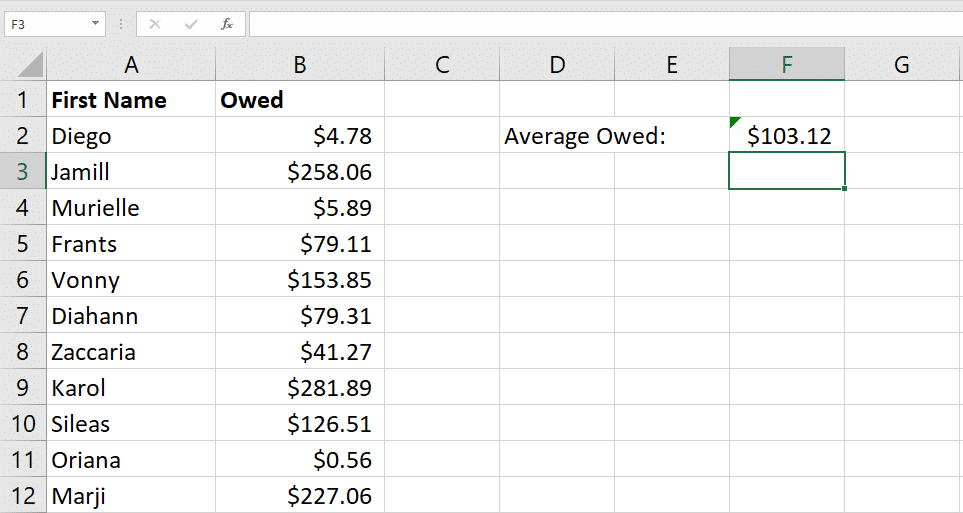Image resolution: width=963 pixels, height=513 pixels.
Task: Select the $103.12 average result cell
Action: coord(787,135)
